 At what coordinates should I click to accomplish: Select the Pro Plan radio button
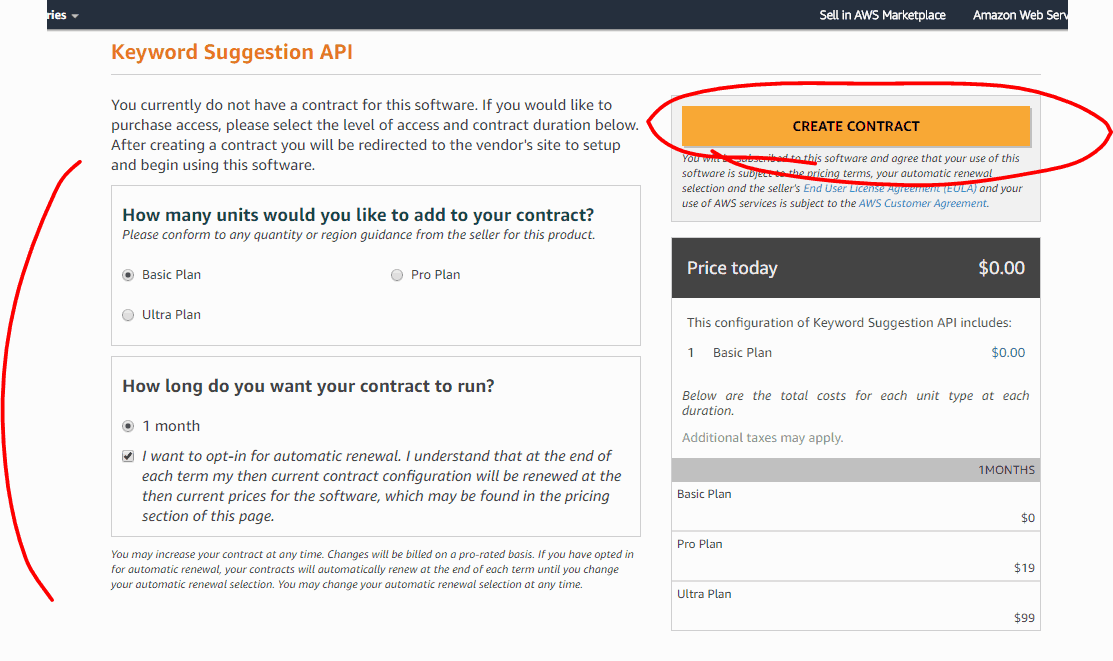pyautogui.click(x=397, y=275)
